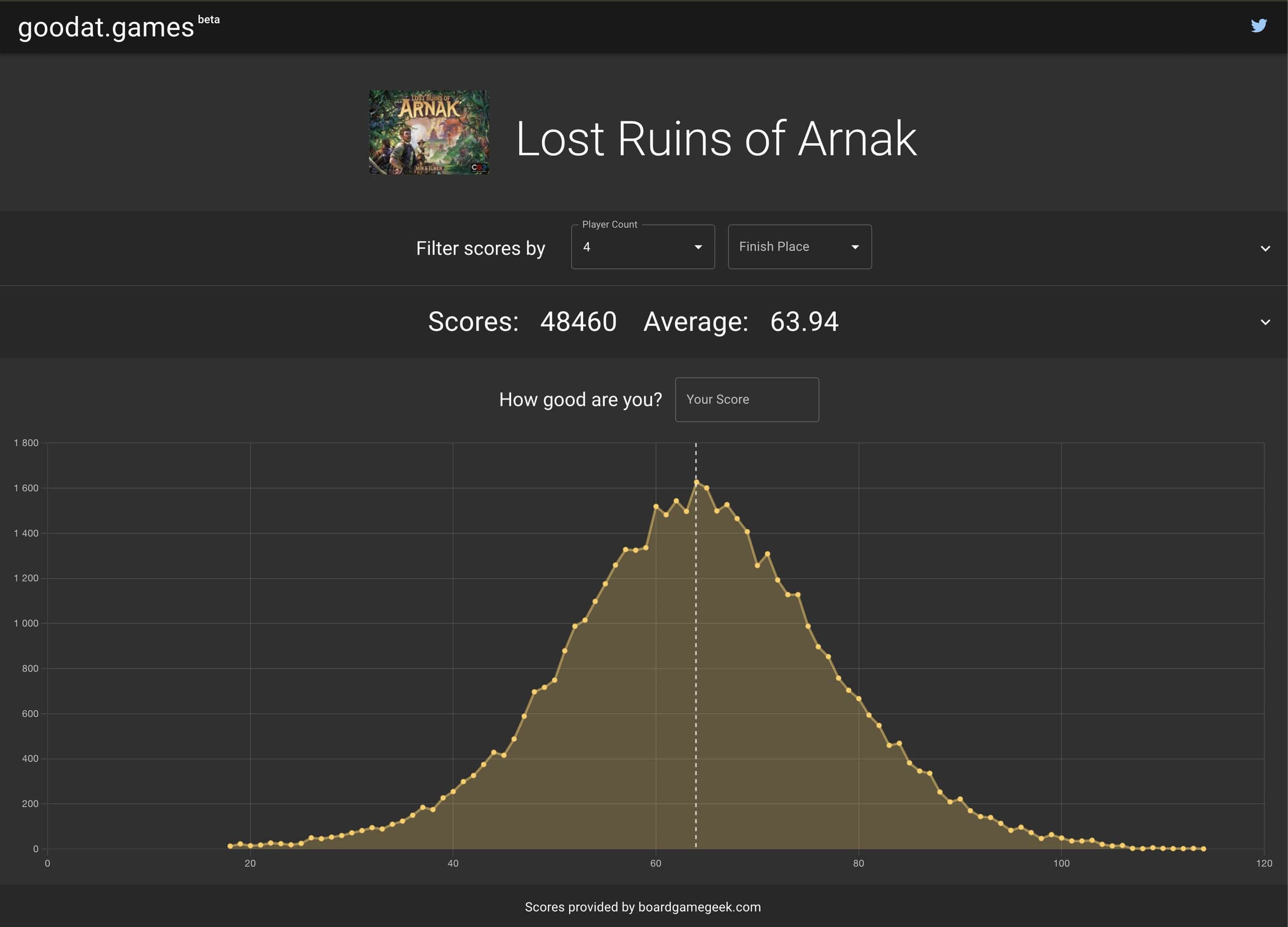
Task: Click the y-axis label 1 000
Action: 26,623
